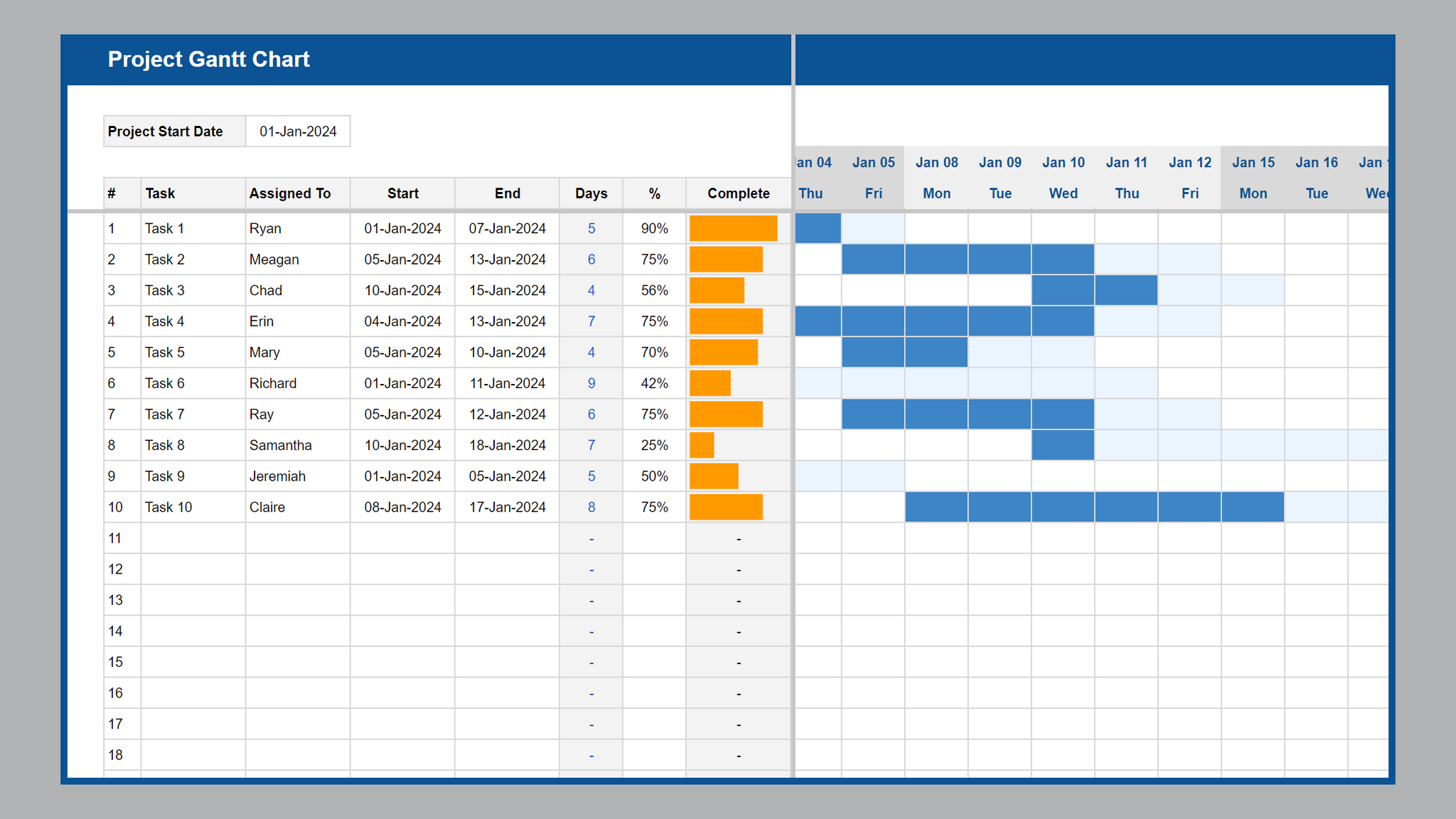1456x819 pixels.
Task: Select empty Task row 11
Action: 192,538
